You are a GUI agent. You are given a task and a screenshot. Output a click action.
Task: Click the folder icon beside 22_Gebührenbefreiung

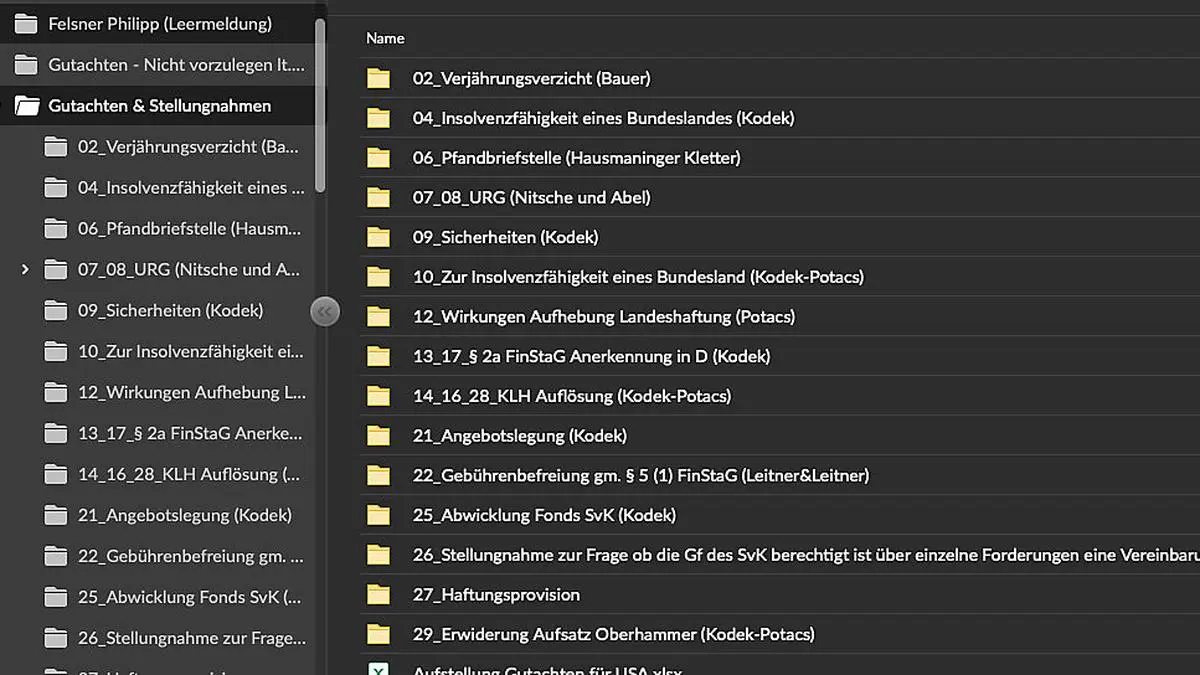[378, 475]
